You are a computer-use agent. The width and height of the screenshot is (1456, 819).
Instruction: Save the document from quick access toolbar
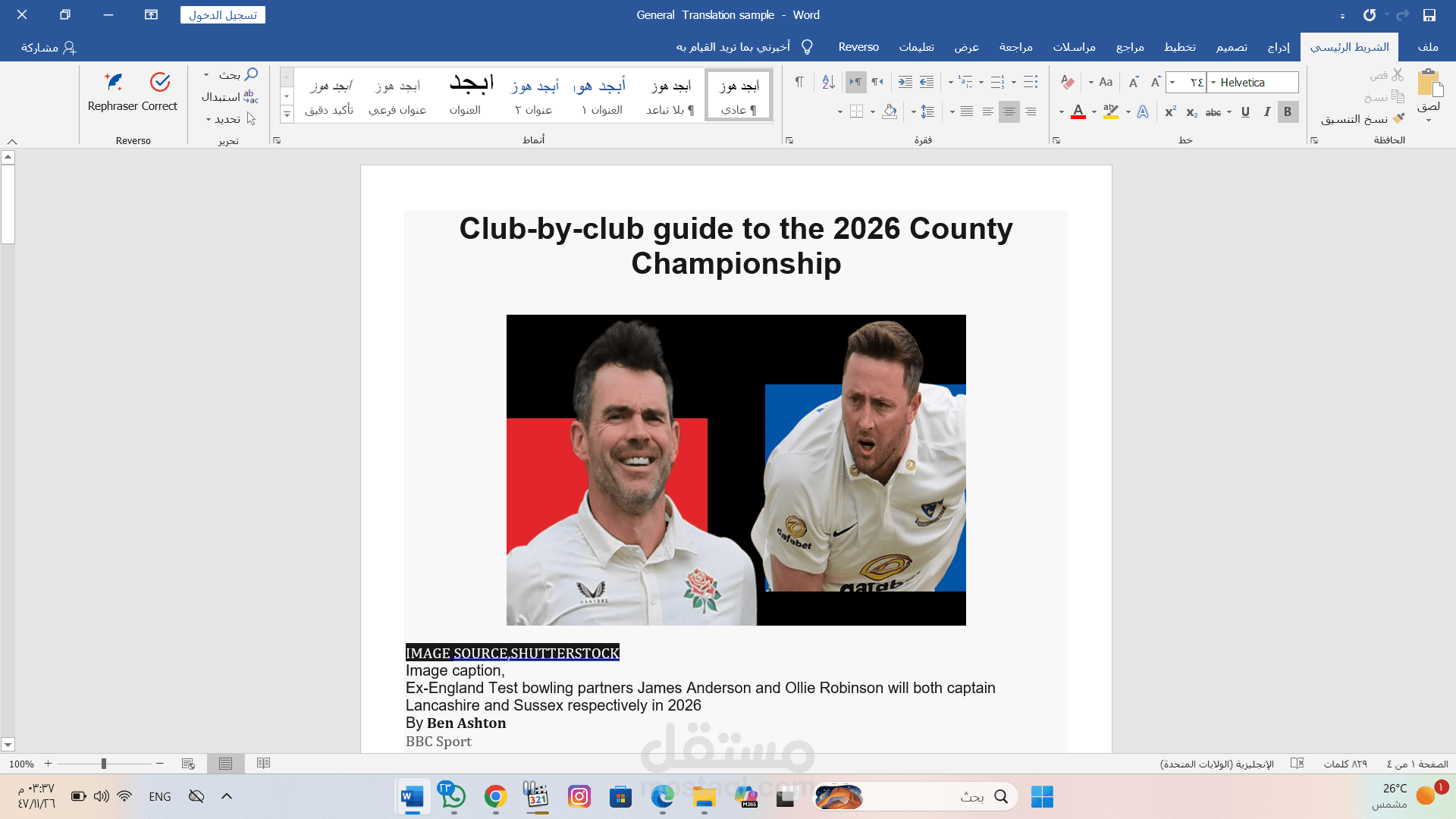click(1429, 15)
